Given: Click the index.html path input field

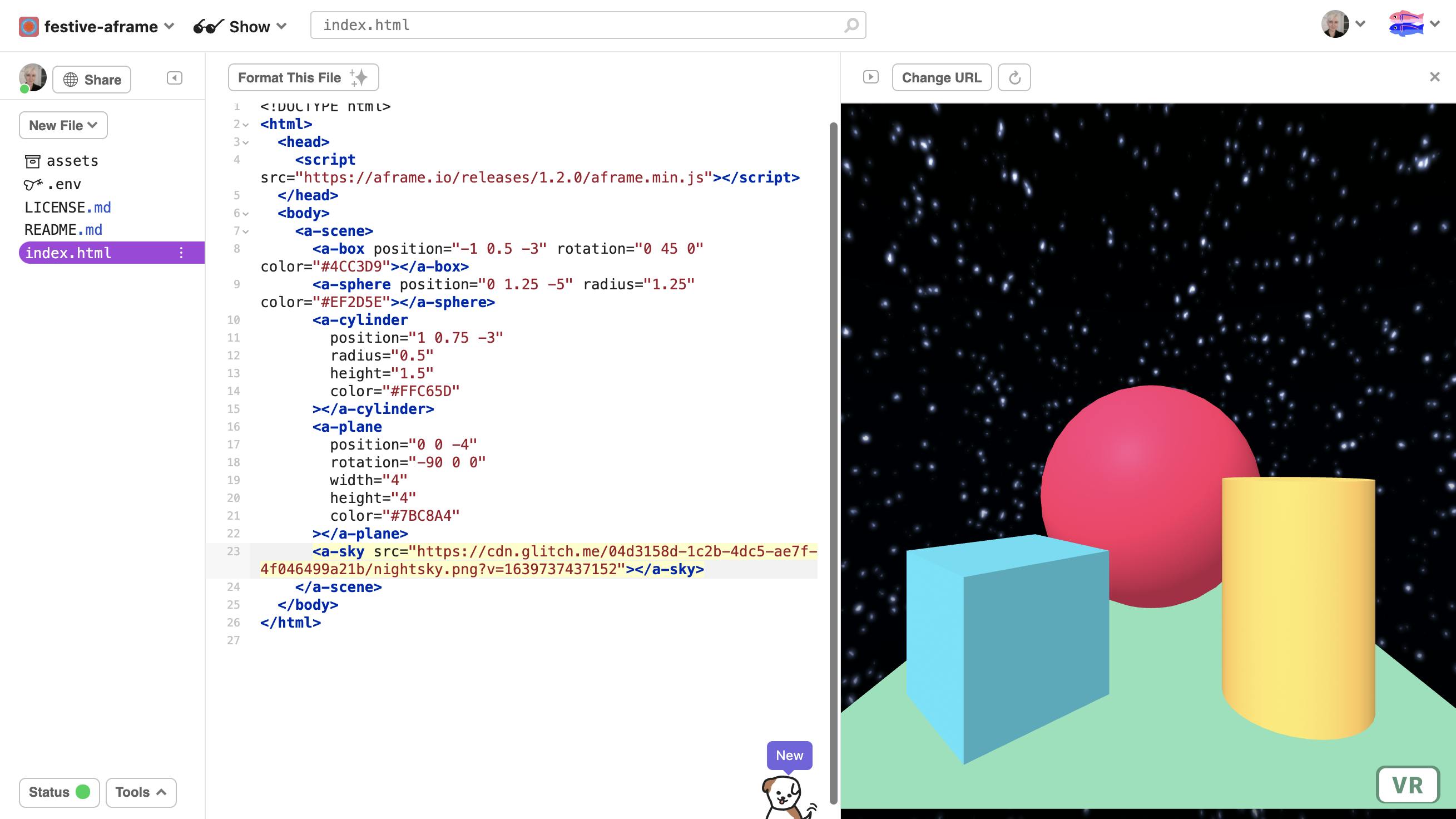Looking at the screenshot, I should tap(589, 25).
